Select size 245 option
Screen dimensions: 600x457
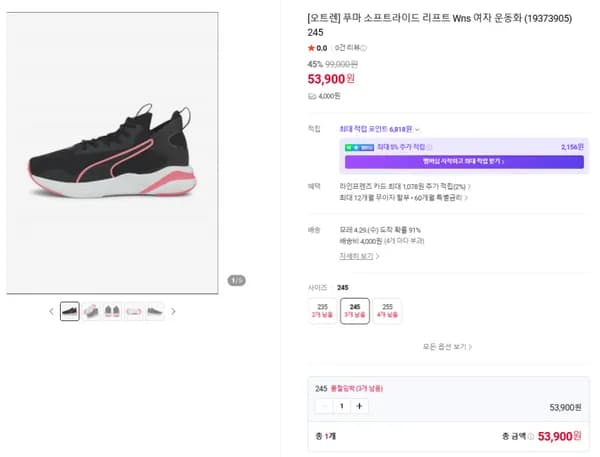(x=355, y=311)
